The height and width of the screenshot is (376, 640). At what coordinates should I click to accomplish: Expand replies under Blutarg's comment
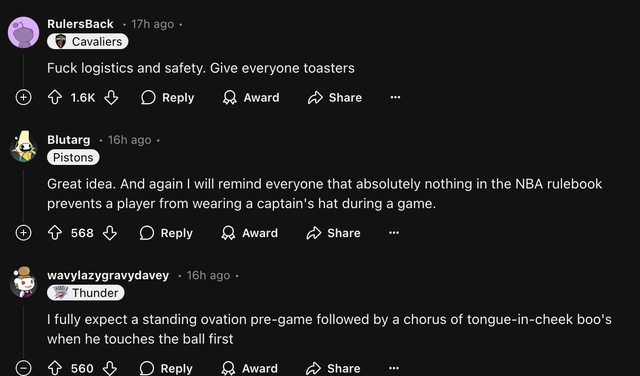[23, 233]
